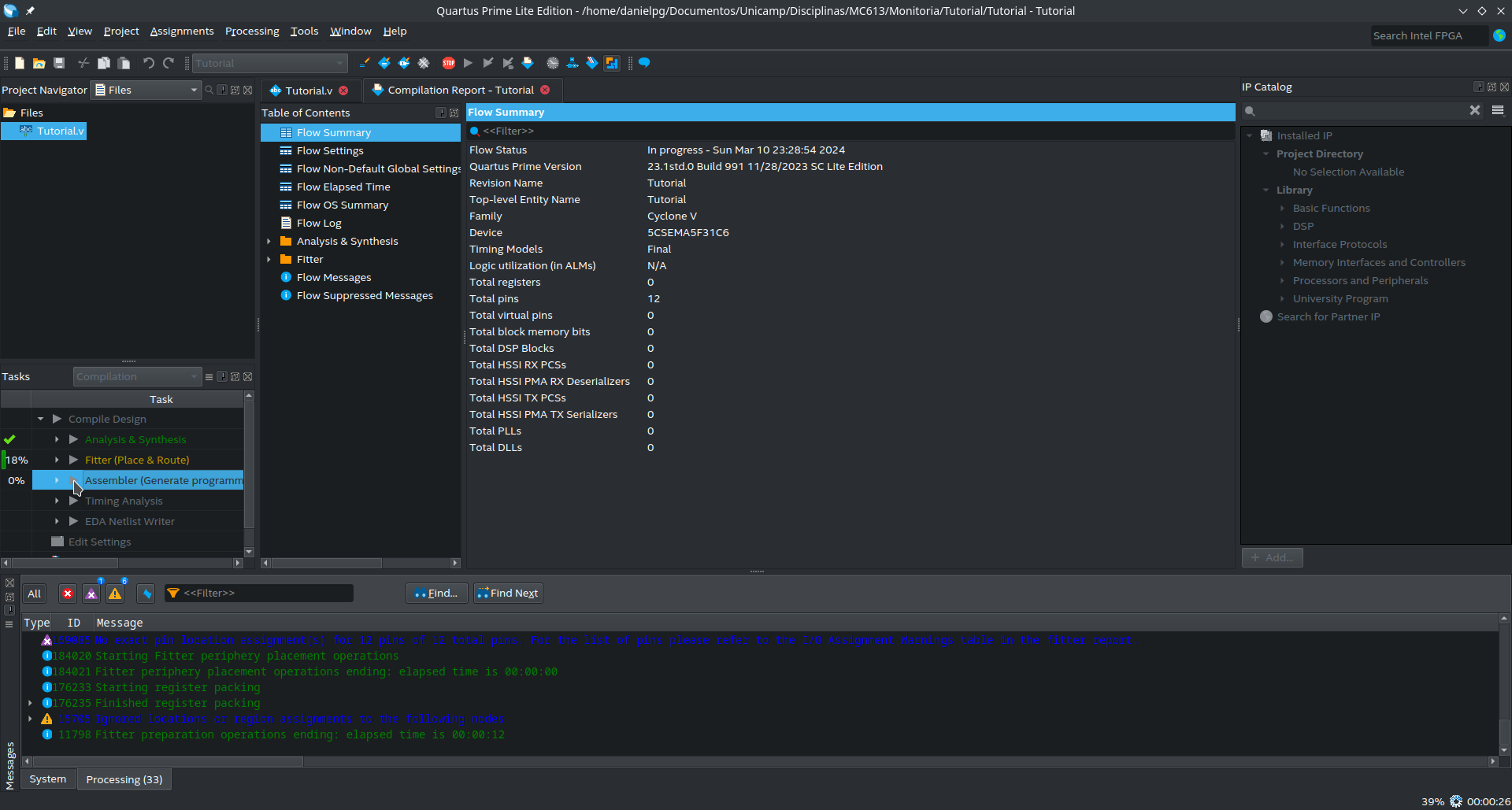This screenshot has width=1512, height=810.
Task: Toggle critical warnings purple triangle filter
Action: (x=91, y=594)
